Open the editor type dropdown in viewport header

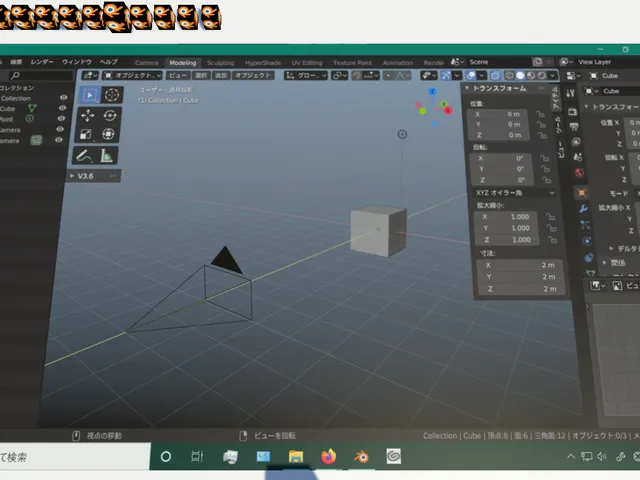click(90, 76)
